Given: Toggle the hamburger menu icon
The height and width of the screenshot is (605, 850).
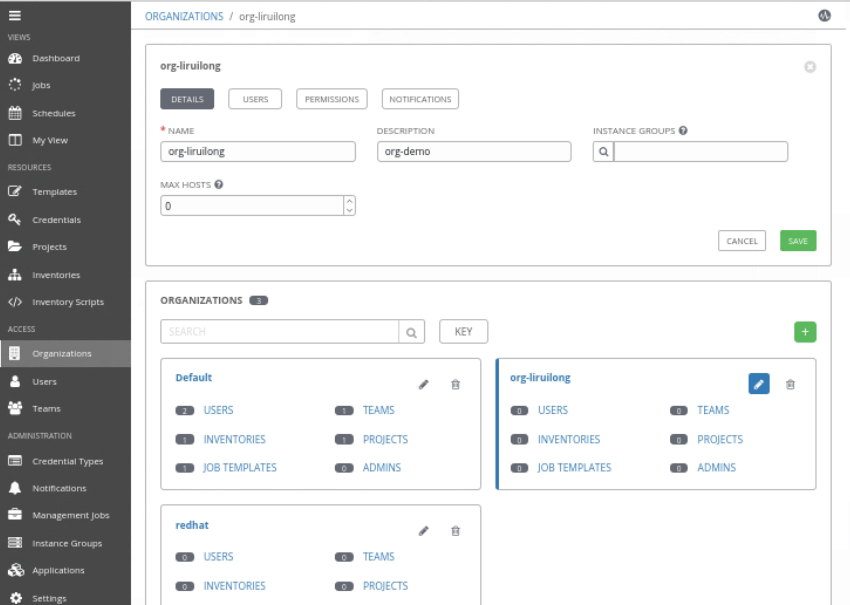Looking at the screenshot, I should coord(15,16).
